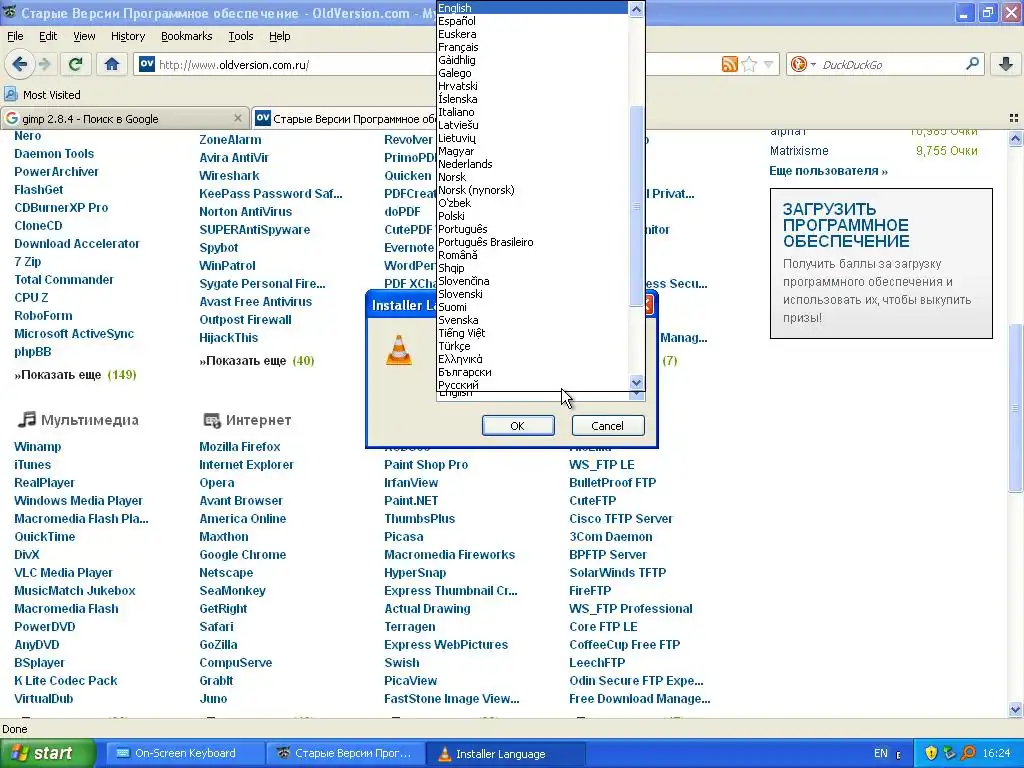Close the gimp 2.8.4 Google tab
Screen dimensions: 1024x768
(x=238, y=118)
